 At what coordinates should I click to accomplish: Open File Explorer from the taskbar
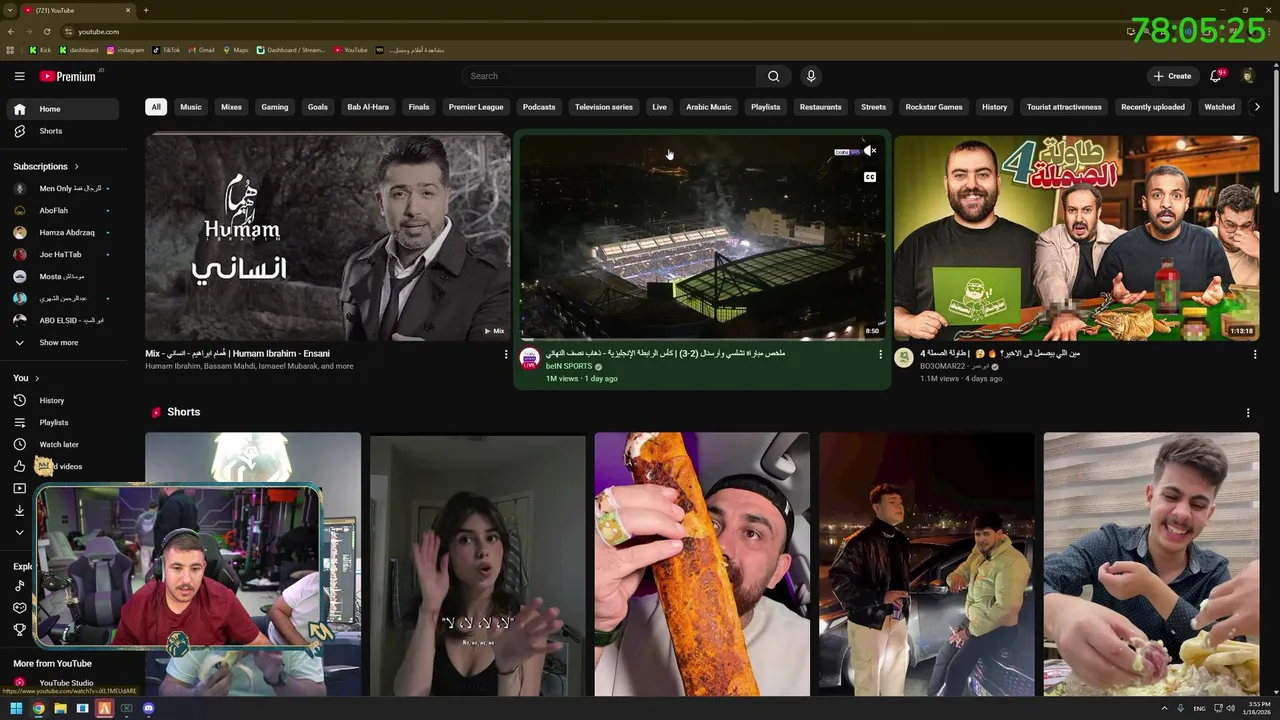(60, 708)
